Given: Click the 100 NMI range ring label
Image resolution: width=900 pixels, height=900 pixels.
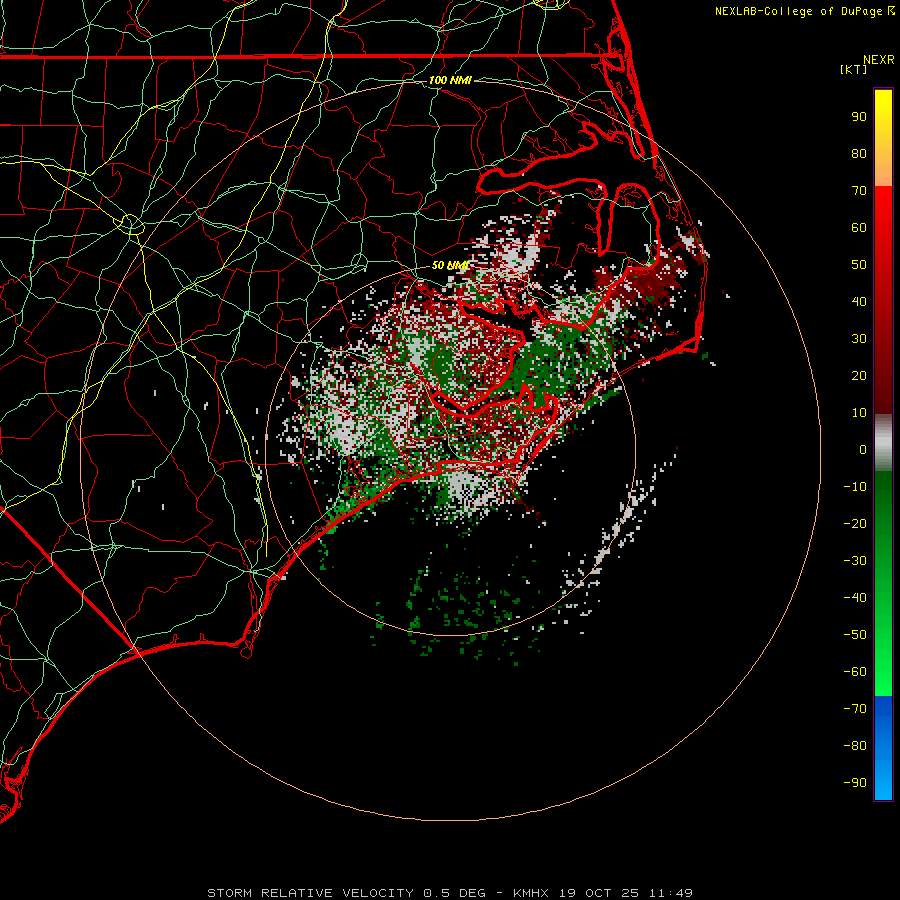Looking at the screenshot, I should [450, 80].
